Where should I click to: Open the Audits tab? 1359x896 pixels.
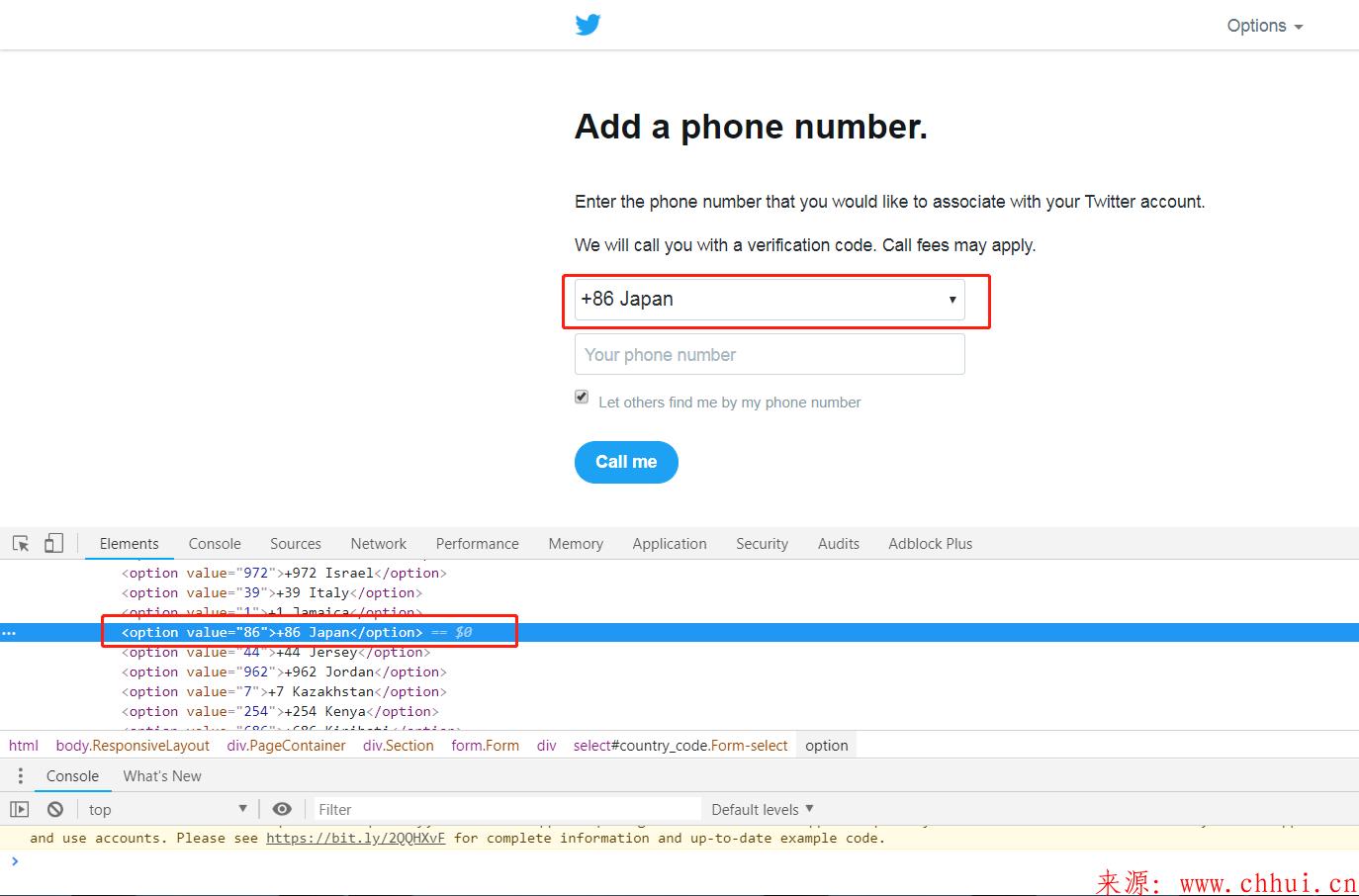[x=839, y=543]
